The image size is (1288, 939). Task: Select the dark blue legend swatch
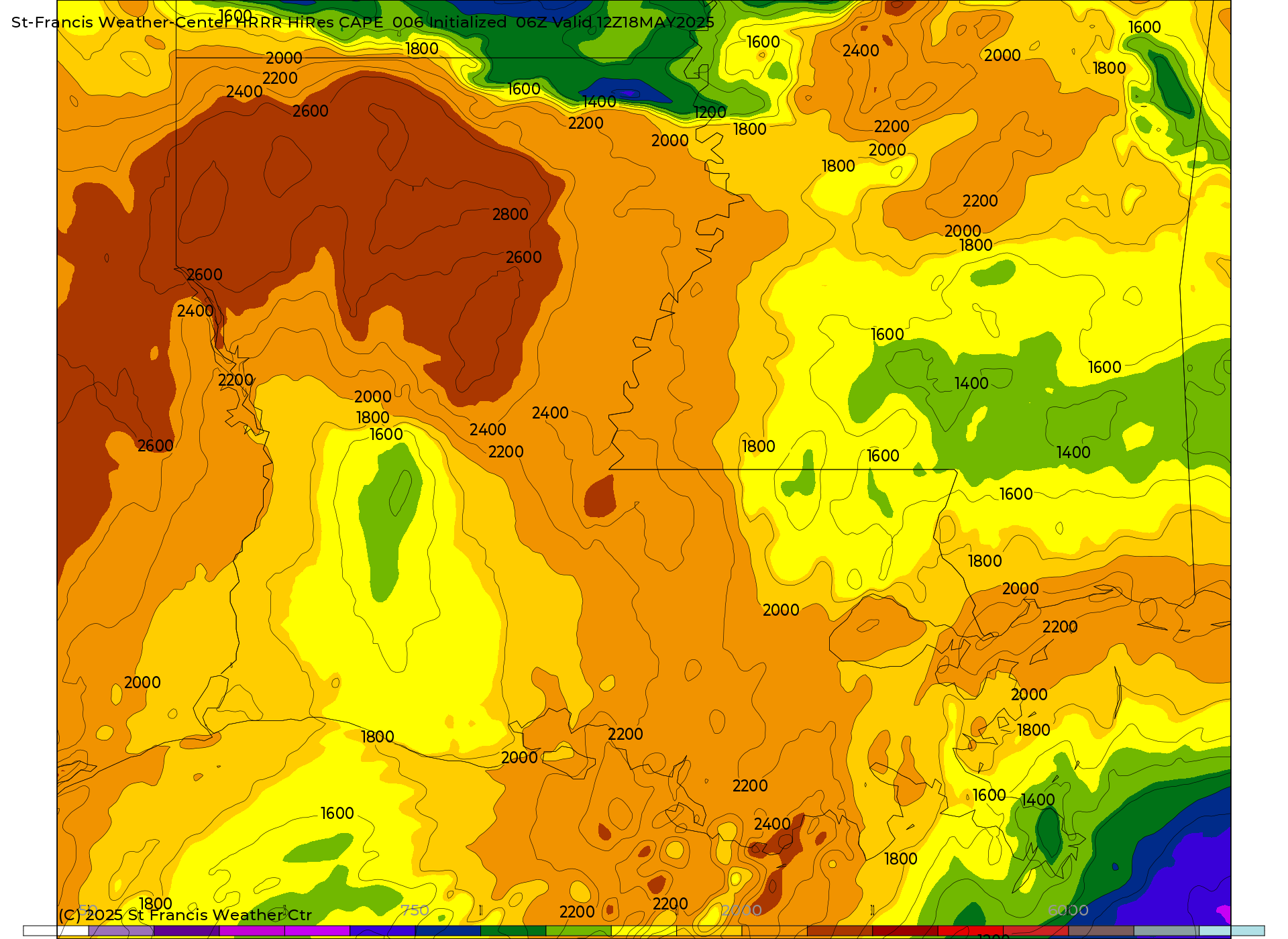pyautogui.click(x=447, y=931)
